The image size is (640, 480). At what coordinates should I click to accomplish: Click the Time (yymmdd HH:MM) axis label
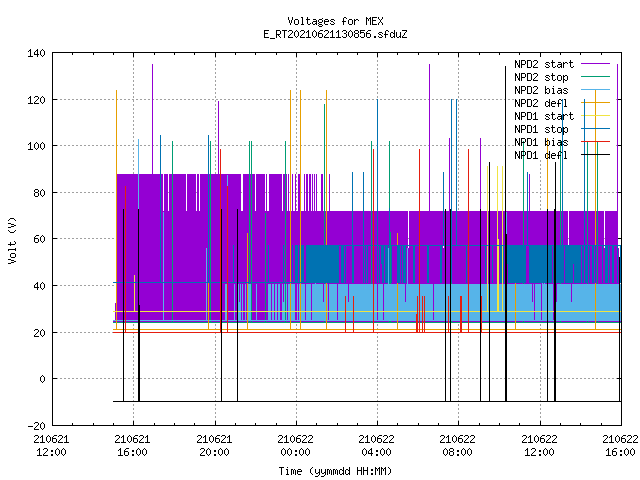pyautogui.click(x=335, y=471)
